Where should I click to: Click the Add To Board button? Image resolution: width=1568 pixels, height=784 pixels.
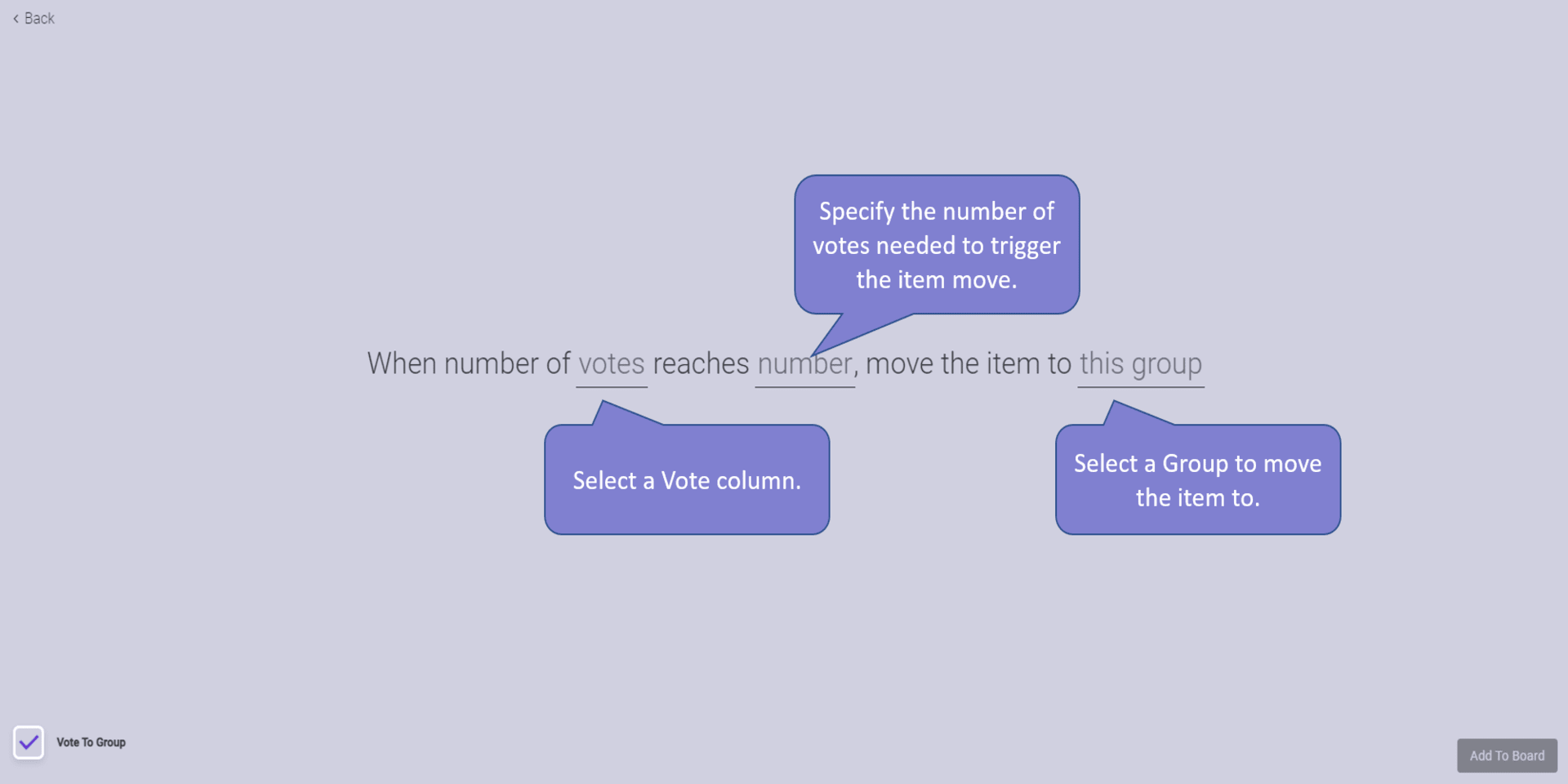pyautogui.click(x=1507, y=755)
